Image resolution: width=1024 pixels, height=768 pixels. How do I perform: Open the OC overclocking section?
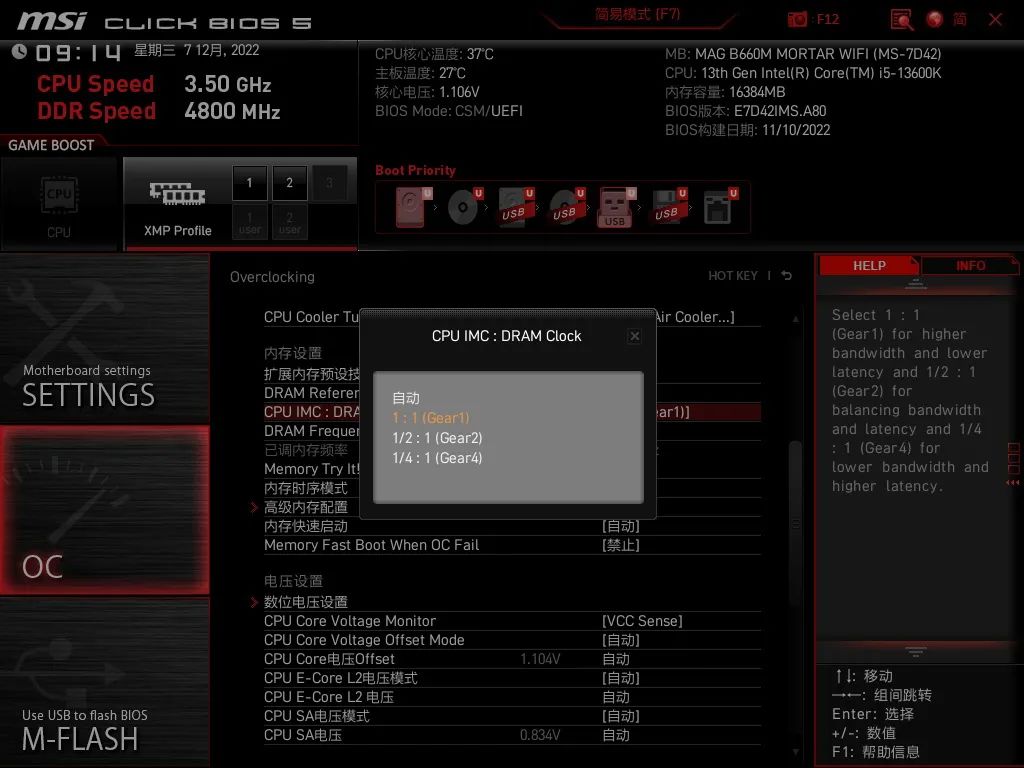(104, 510)
